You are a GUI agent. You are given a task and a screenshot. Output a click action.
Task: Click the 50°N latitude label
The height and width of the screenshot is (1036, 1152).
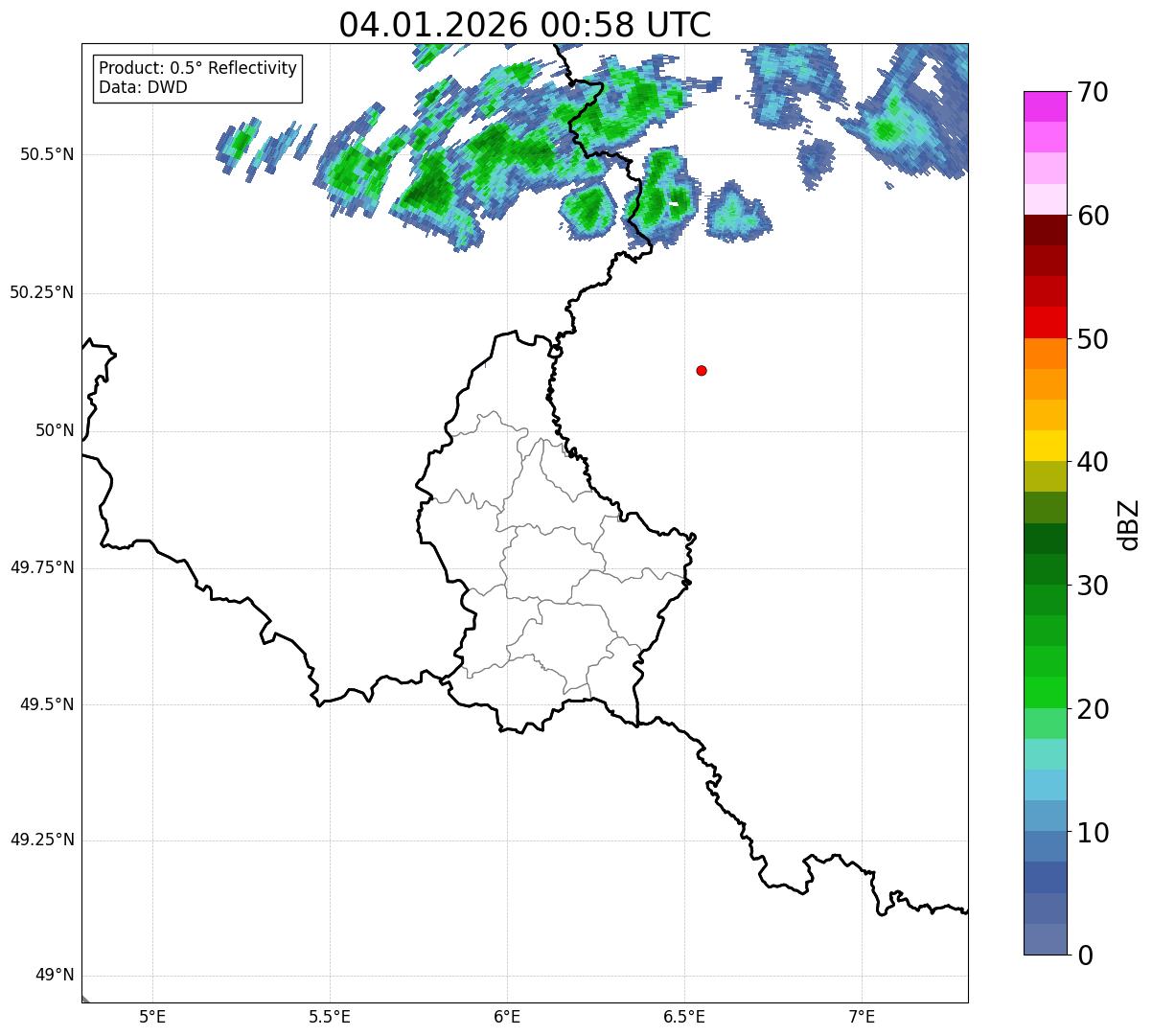coord(55,431)
